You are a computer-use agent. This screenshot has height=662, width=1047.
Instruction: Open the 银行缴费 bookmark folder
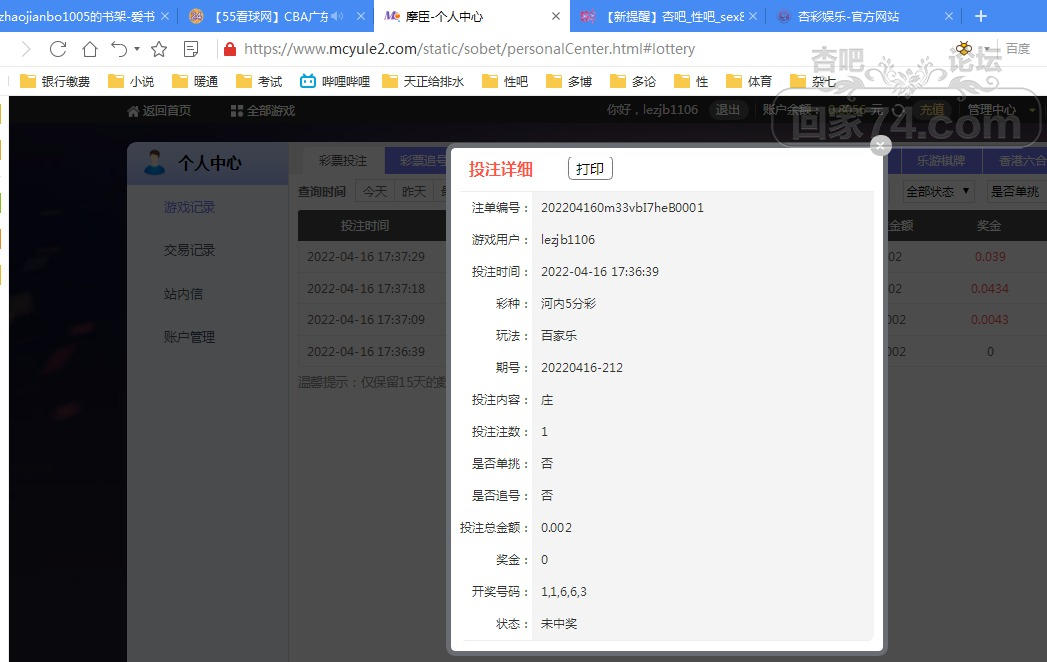click(55, 81)
